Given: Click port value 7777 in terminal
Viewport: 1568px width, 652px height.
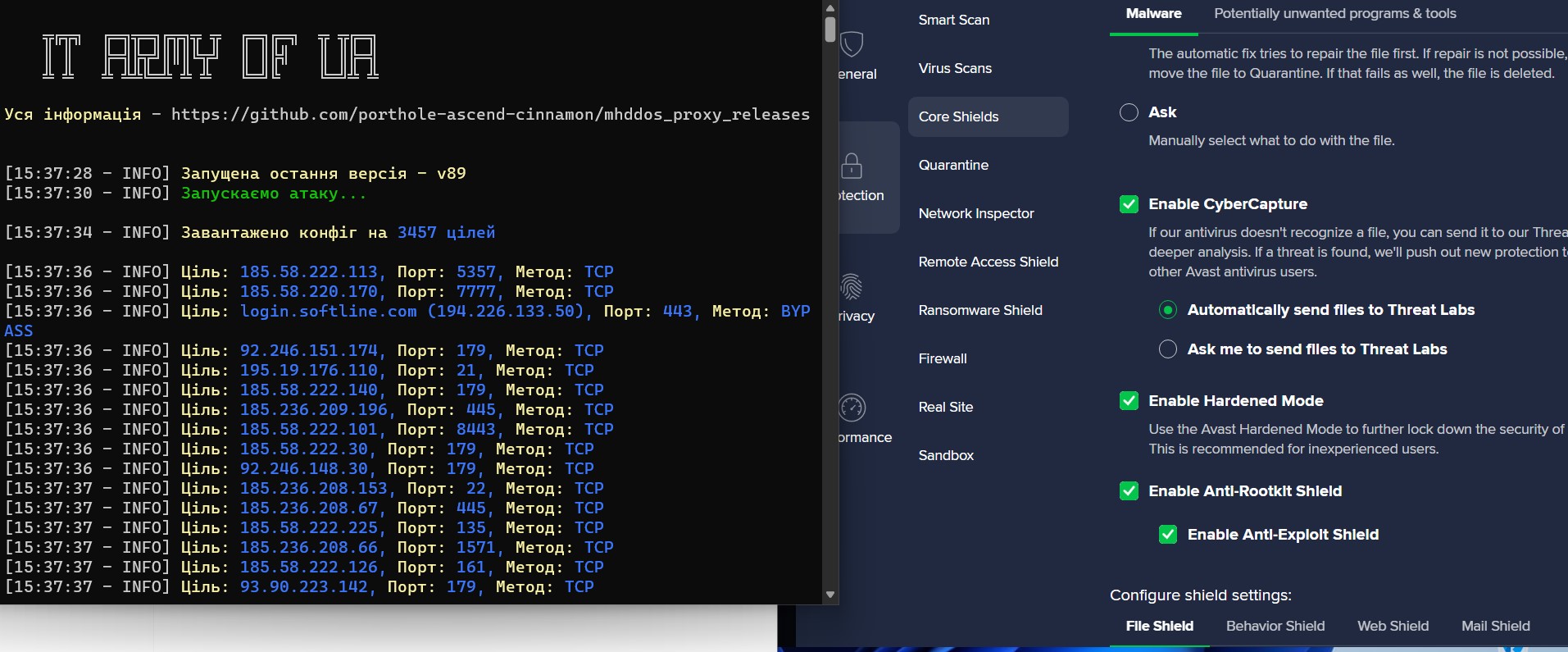Looking at the screenshot, I should tap(476, 291).
